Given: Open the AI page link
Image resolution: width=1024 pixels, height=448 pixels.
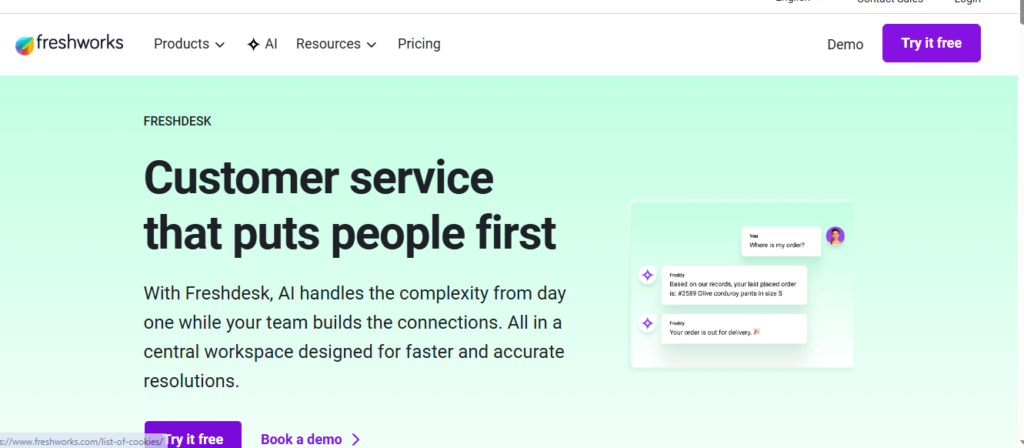Looking at the screenshot, I should [x=263, y=44].
